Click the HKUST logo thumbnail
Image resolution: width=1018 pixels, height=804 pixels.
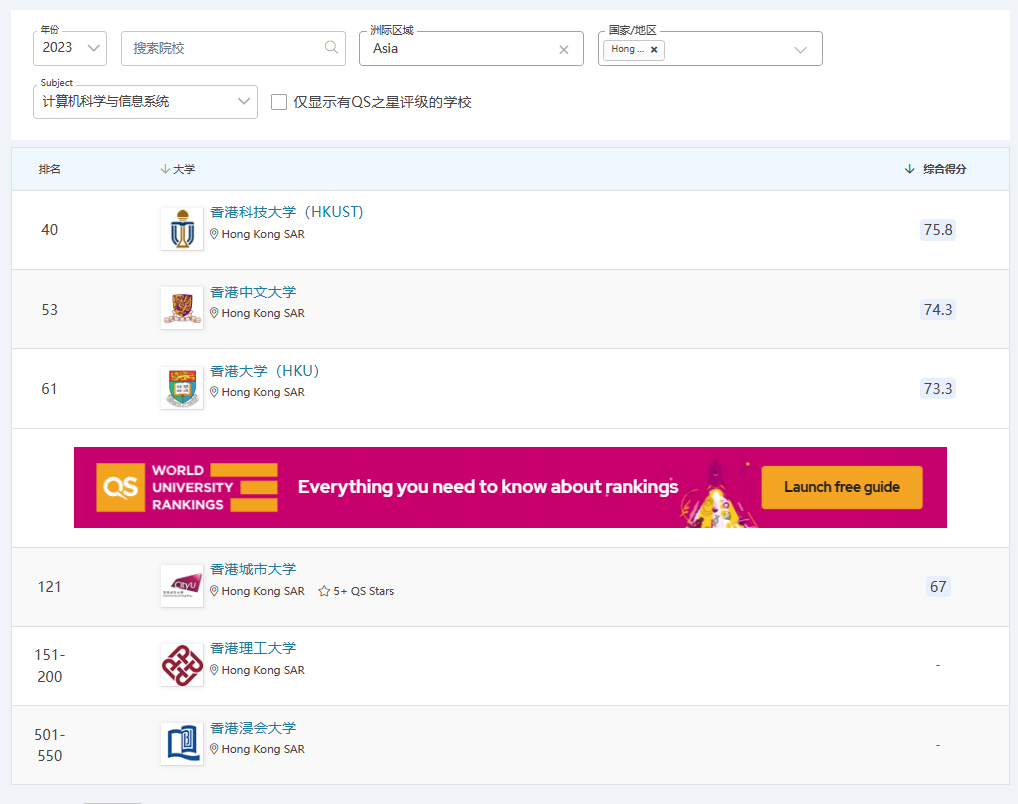(182, 229)
